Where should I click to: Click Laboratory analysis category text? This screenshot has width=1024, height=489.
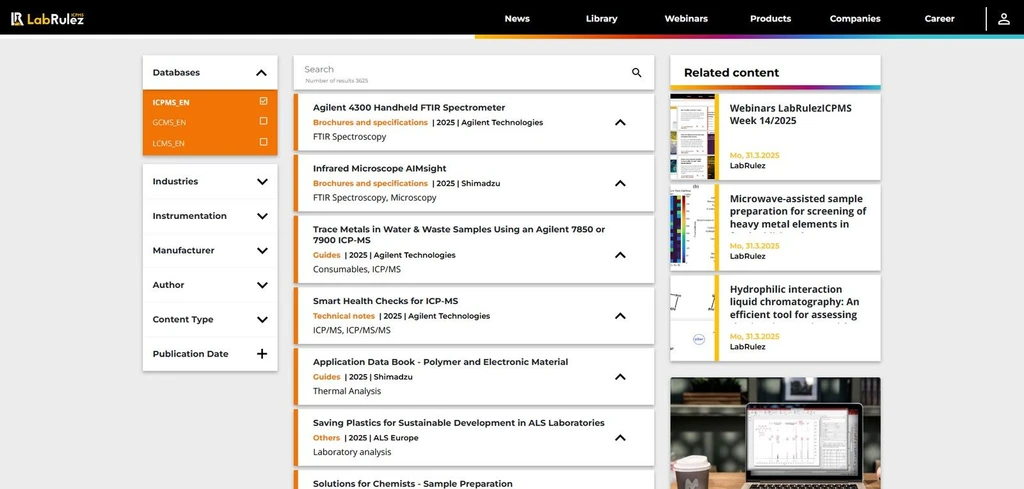[352, 452]
